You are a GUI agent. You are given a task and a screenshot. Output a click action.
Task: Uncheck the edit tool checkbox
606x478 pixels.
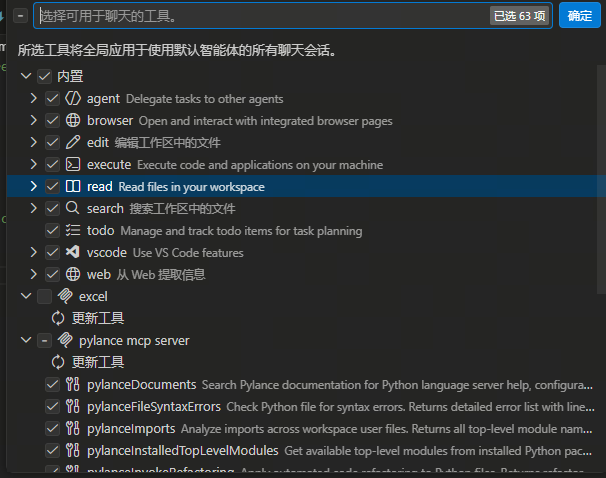tap(52, 143)
